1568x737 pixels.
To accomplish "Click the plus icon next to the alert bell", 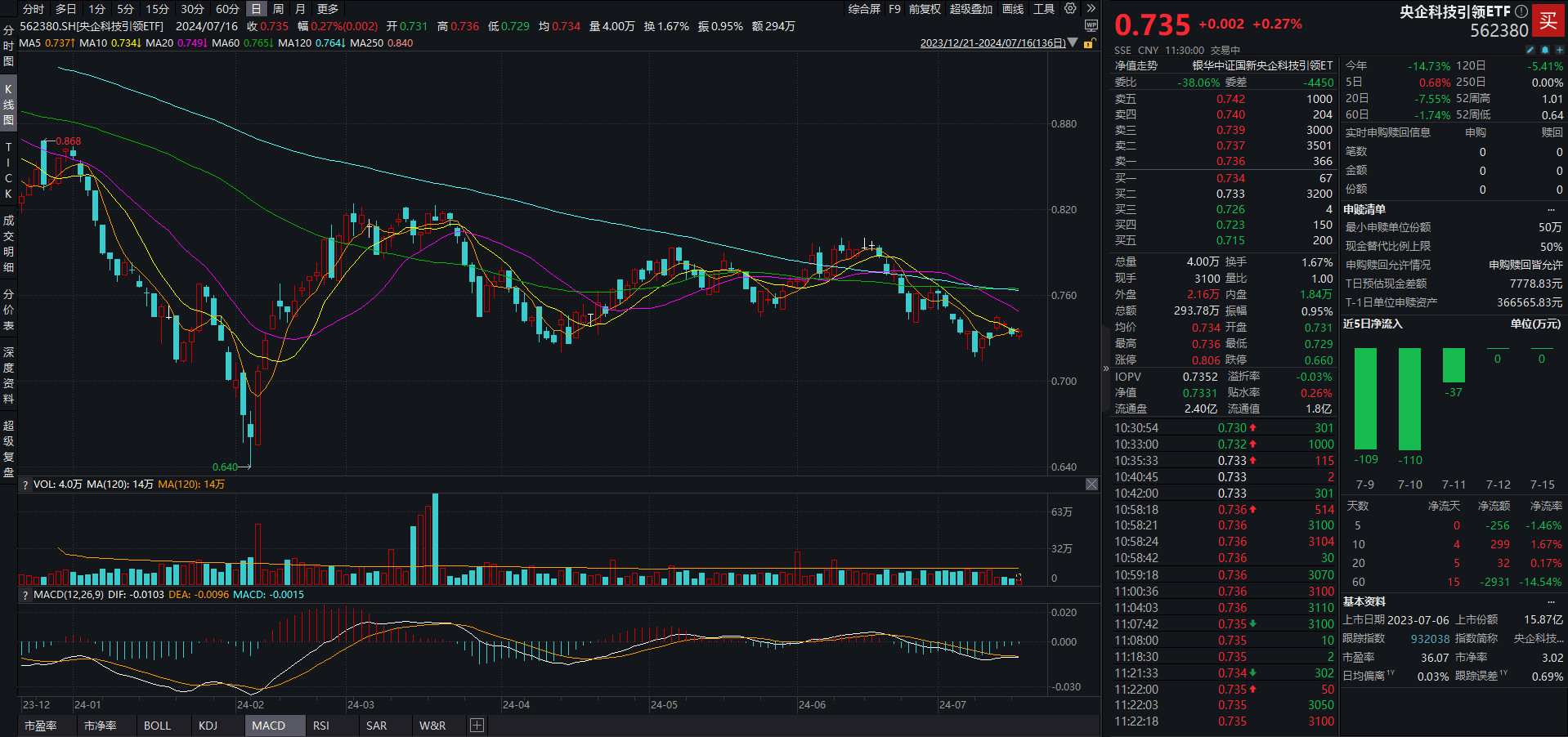I will coord(1558,49).
